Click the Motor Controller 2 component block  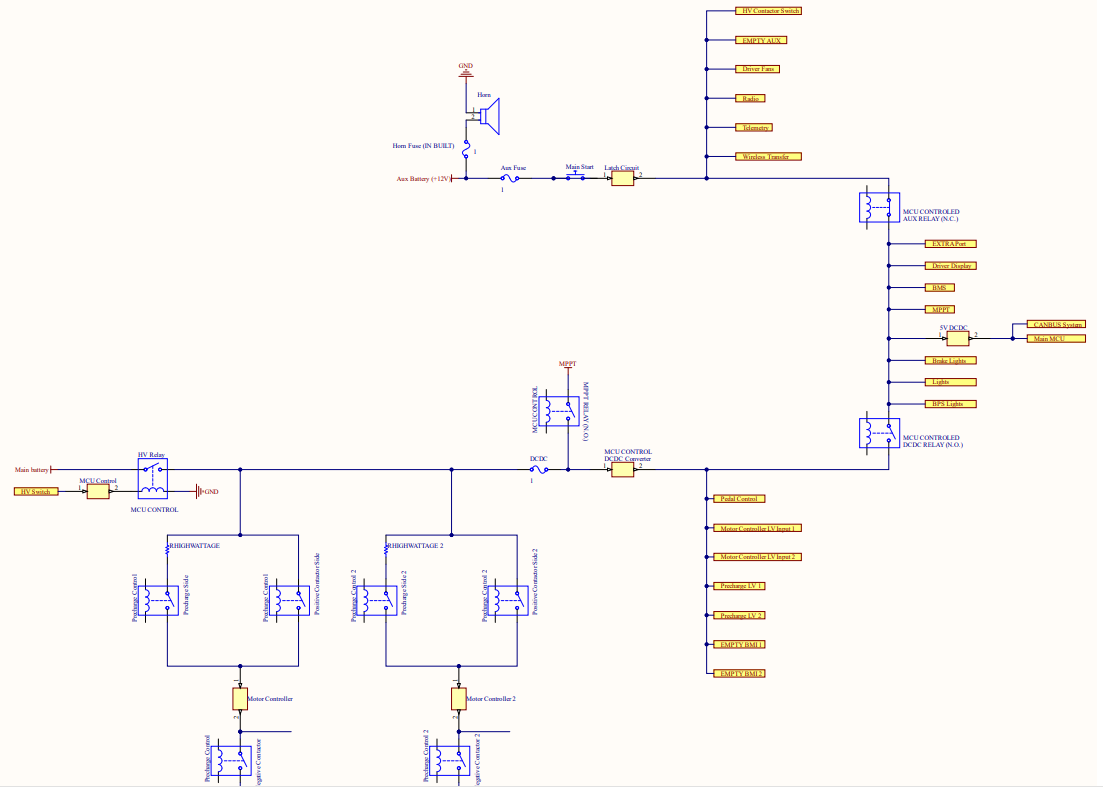[459, 699]
